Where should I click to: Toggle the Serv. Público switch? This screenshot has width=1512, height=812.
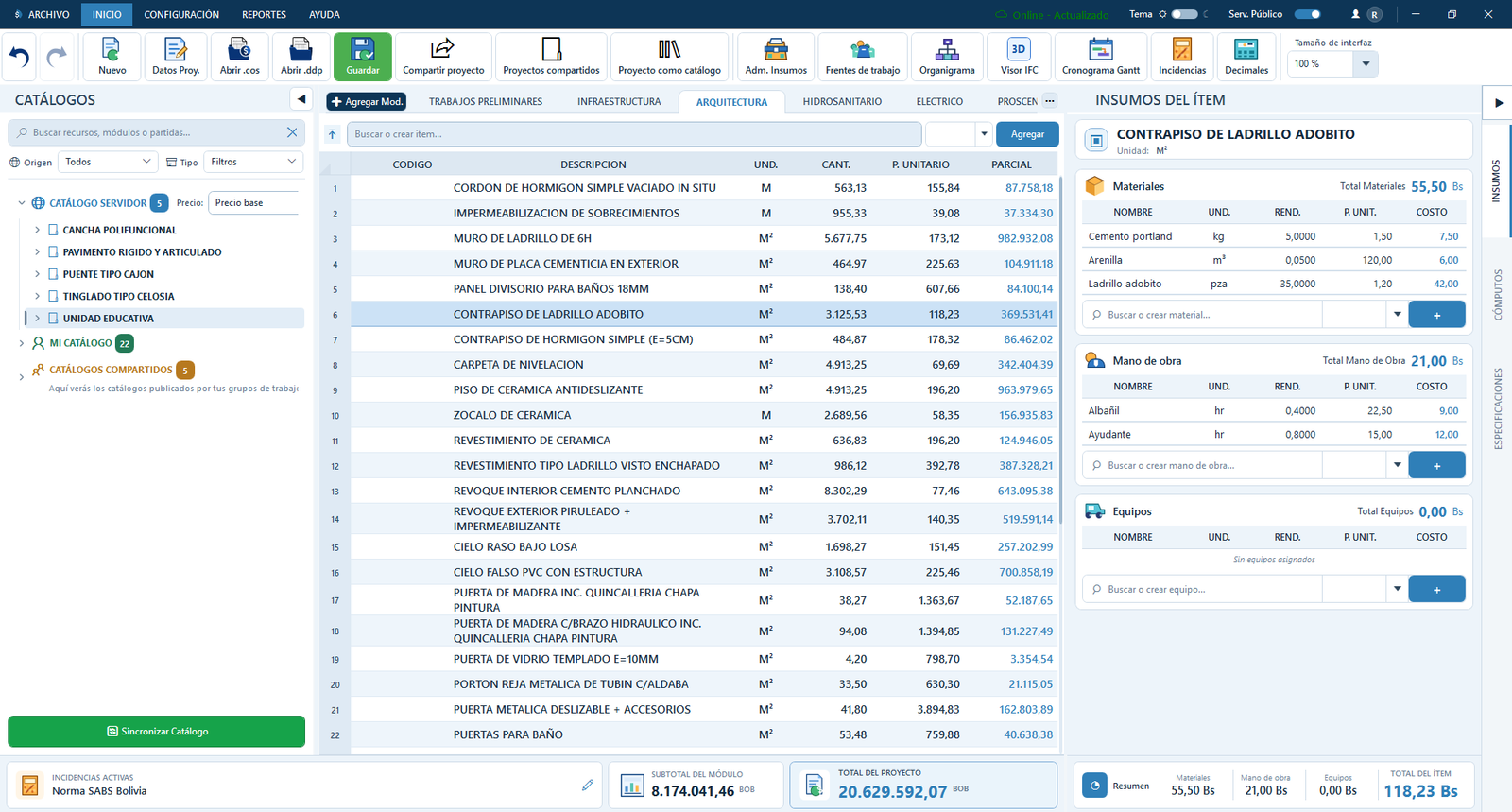1307,14
